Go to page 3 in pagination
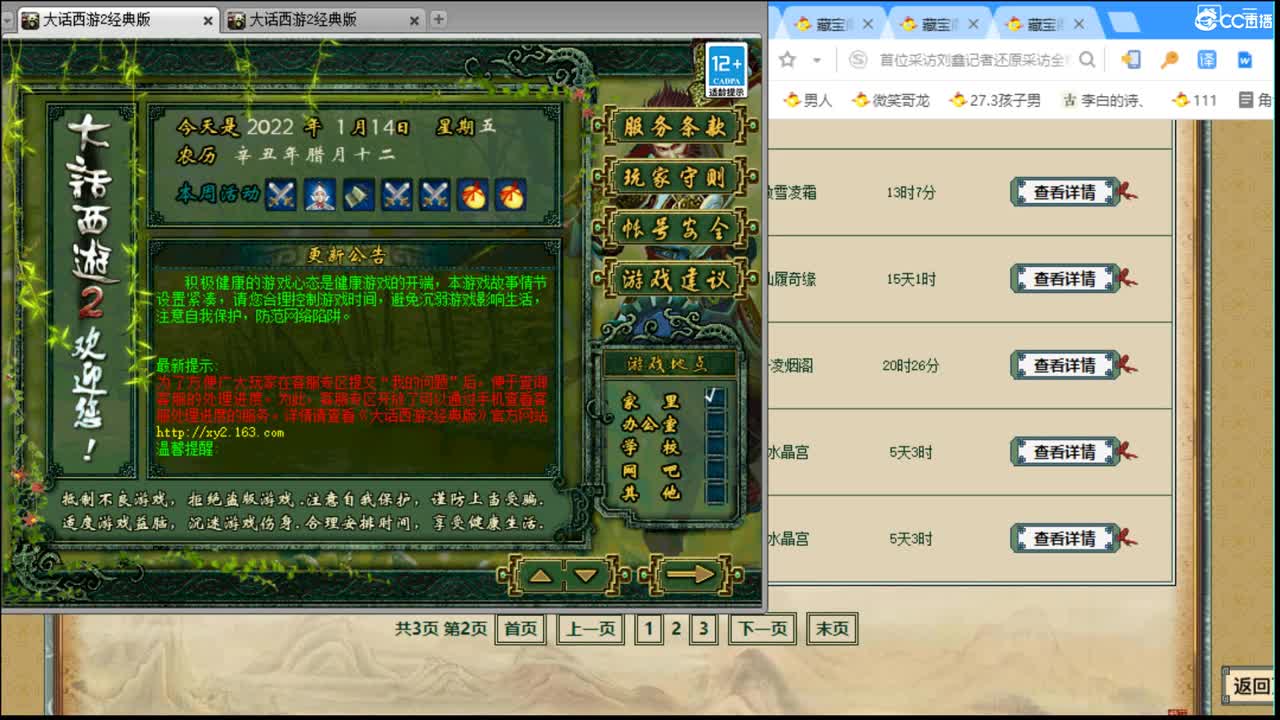Screen dimensions: 1280x720 (x=703, y=629)
